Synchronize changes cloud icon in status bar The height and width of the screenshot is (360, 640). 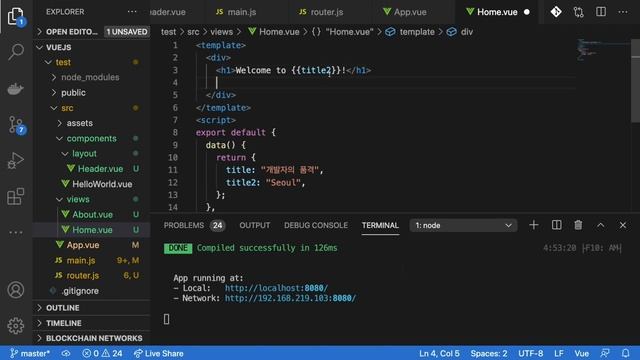coord(66,353)
